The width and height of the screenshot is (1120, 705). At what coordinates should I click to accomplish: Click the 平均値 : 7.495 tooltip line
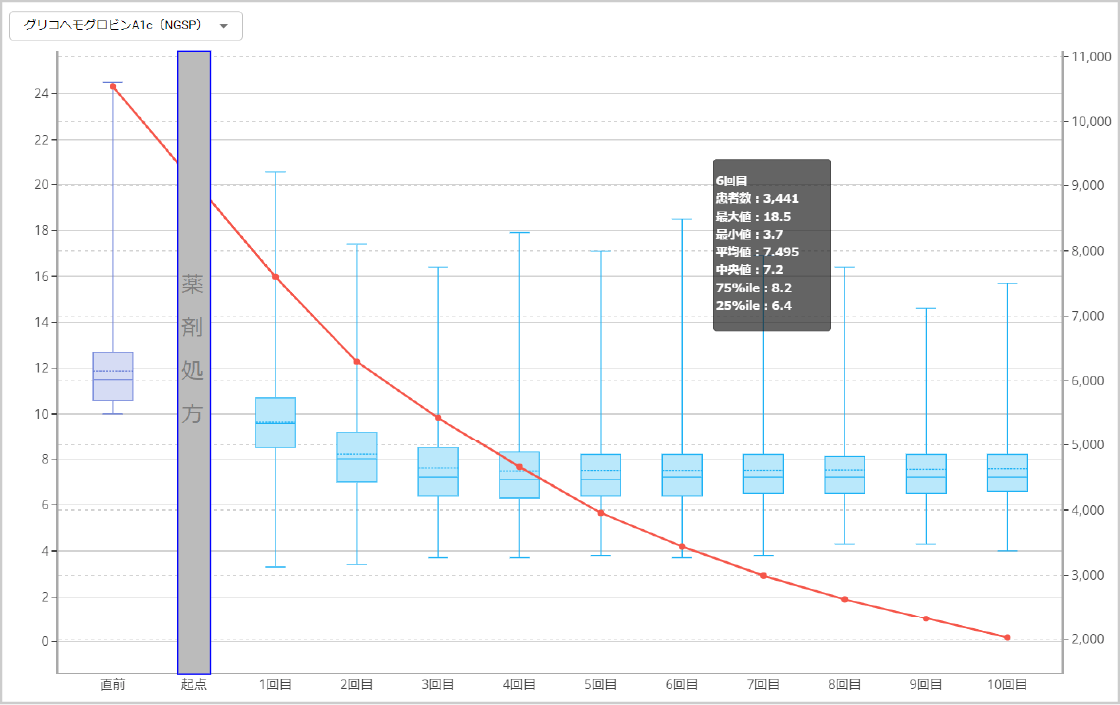click(x=757, y=252)
